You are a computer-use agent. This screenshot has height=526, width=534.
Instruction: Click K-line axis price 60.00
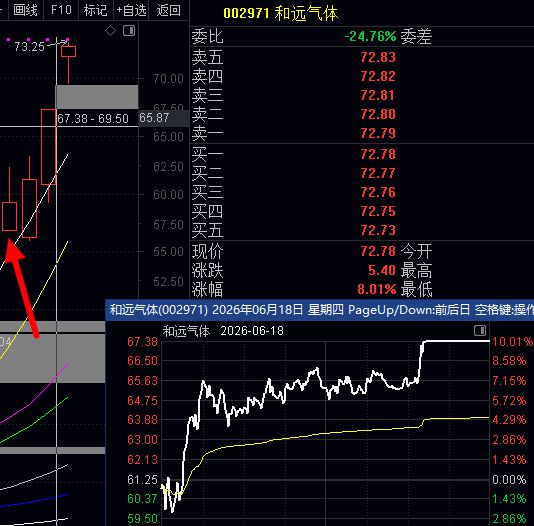pos(168,195)
